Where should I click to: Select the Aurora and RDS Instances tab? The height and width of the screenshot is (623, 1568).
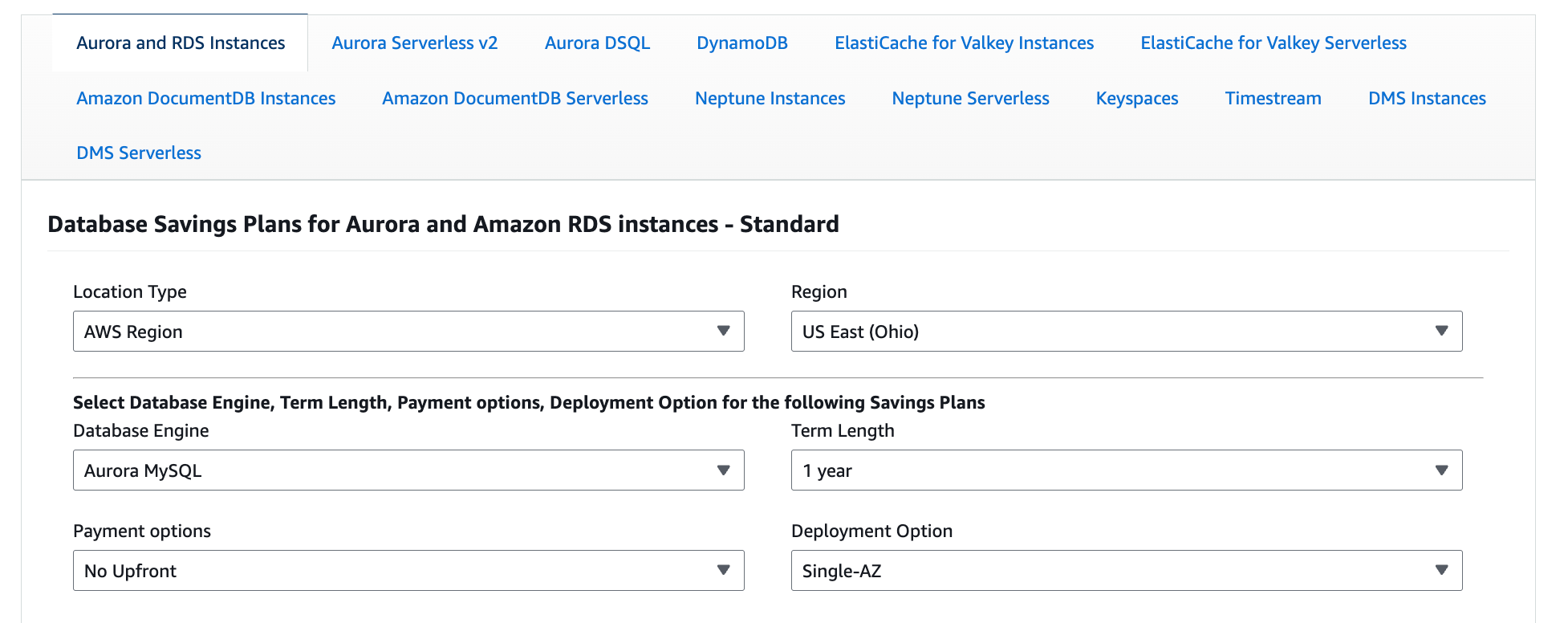[x=181, y=43]
